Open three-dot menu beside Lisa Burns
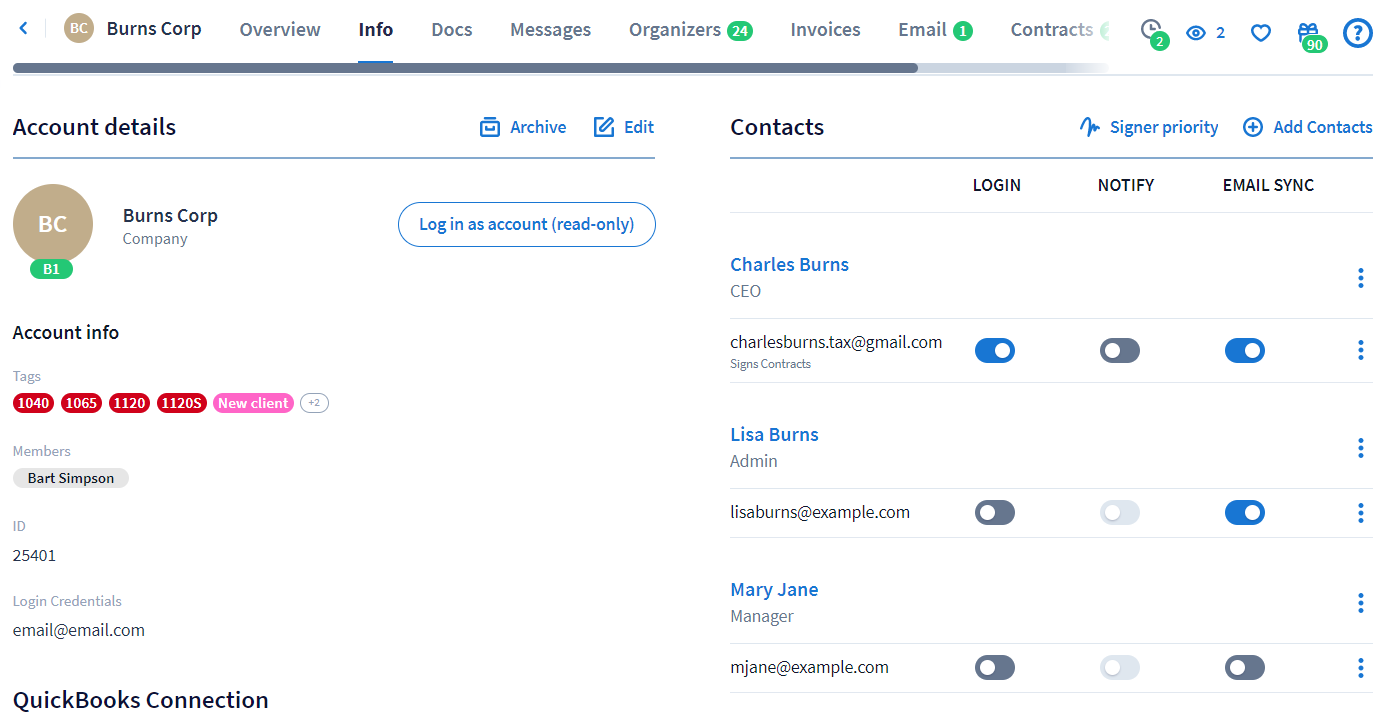This screenshot has width=1399, height=720. coord(1360,448)
